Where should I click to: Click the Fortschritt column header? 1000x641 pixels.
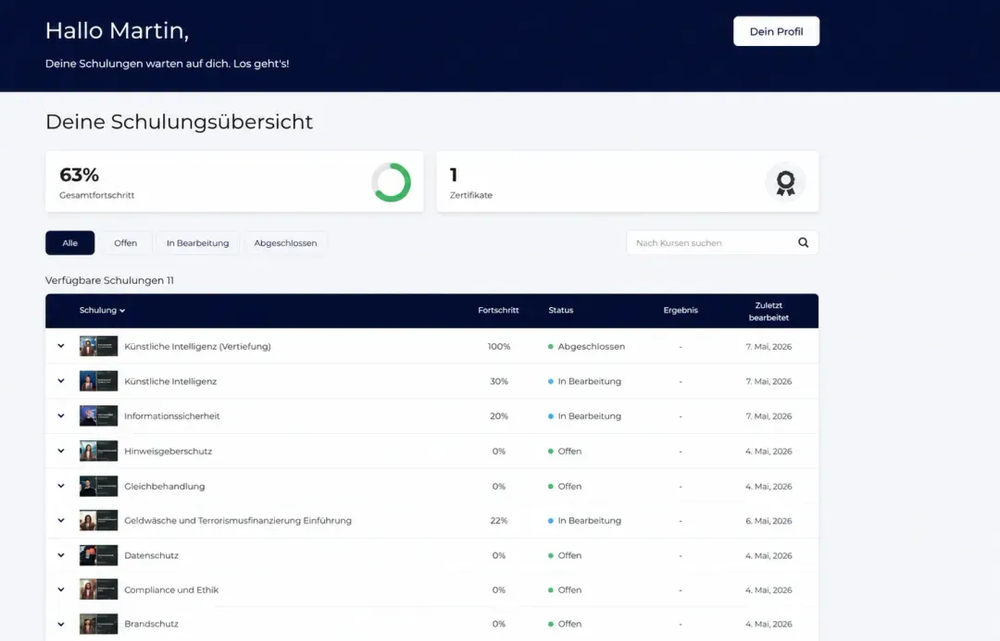499,311
